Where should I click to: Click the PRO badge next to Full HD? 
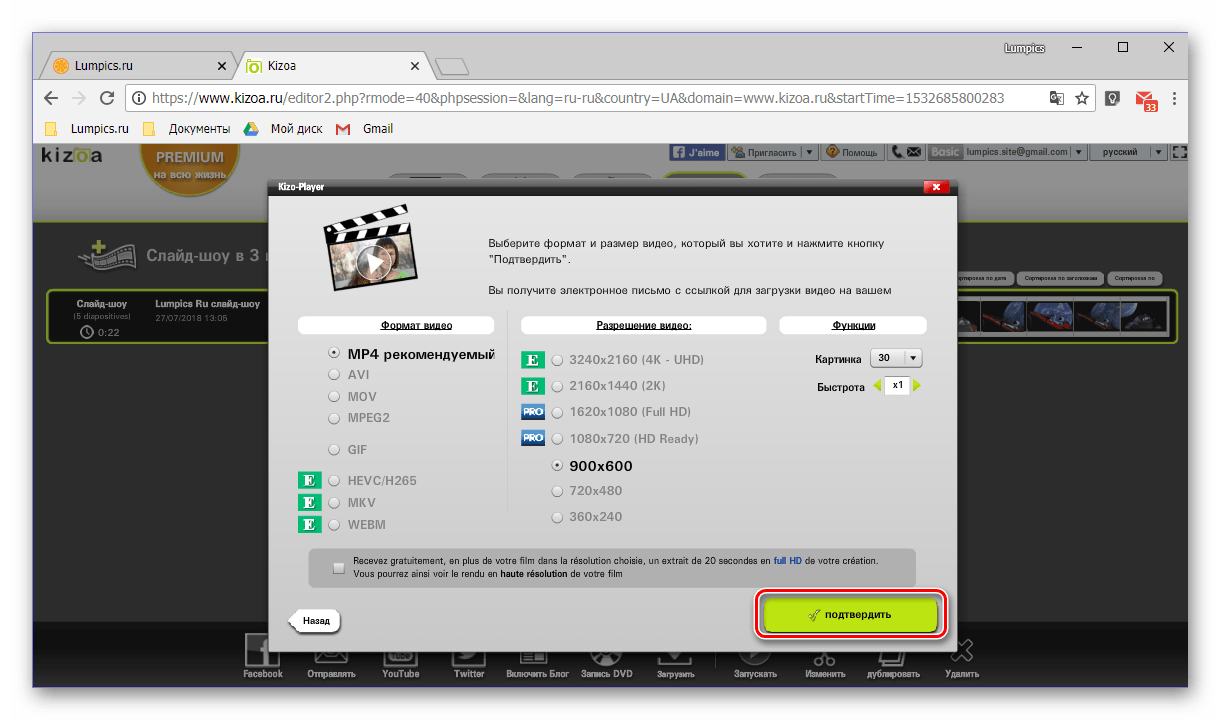click(x=533, y=412)
